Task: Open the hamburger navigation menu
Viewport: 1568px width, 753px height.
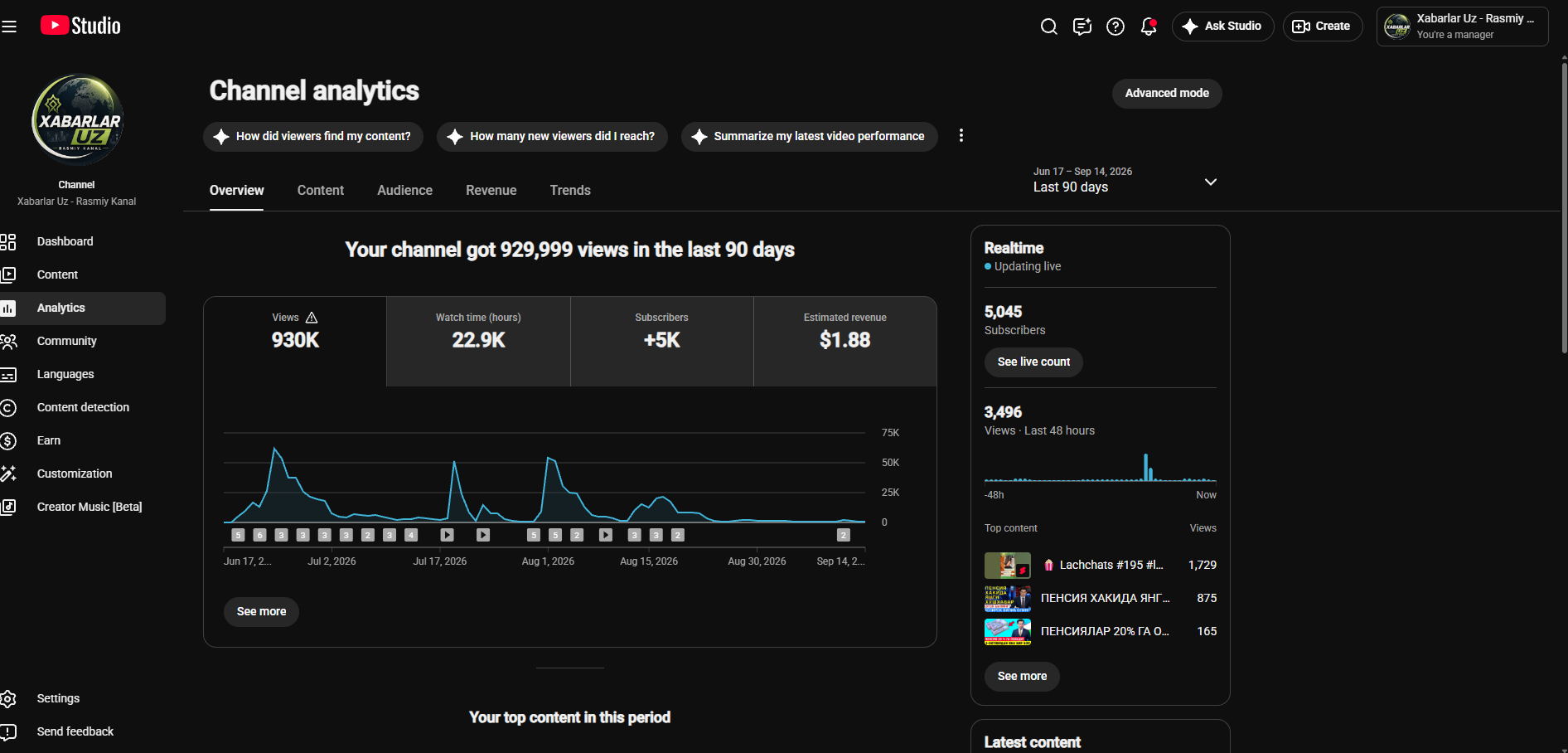Action: [9, 27]
